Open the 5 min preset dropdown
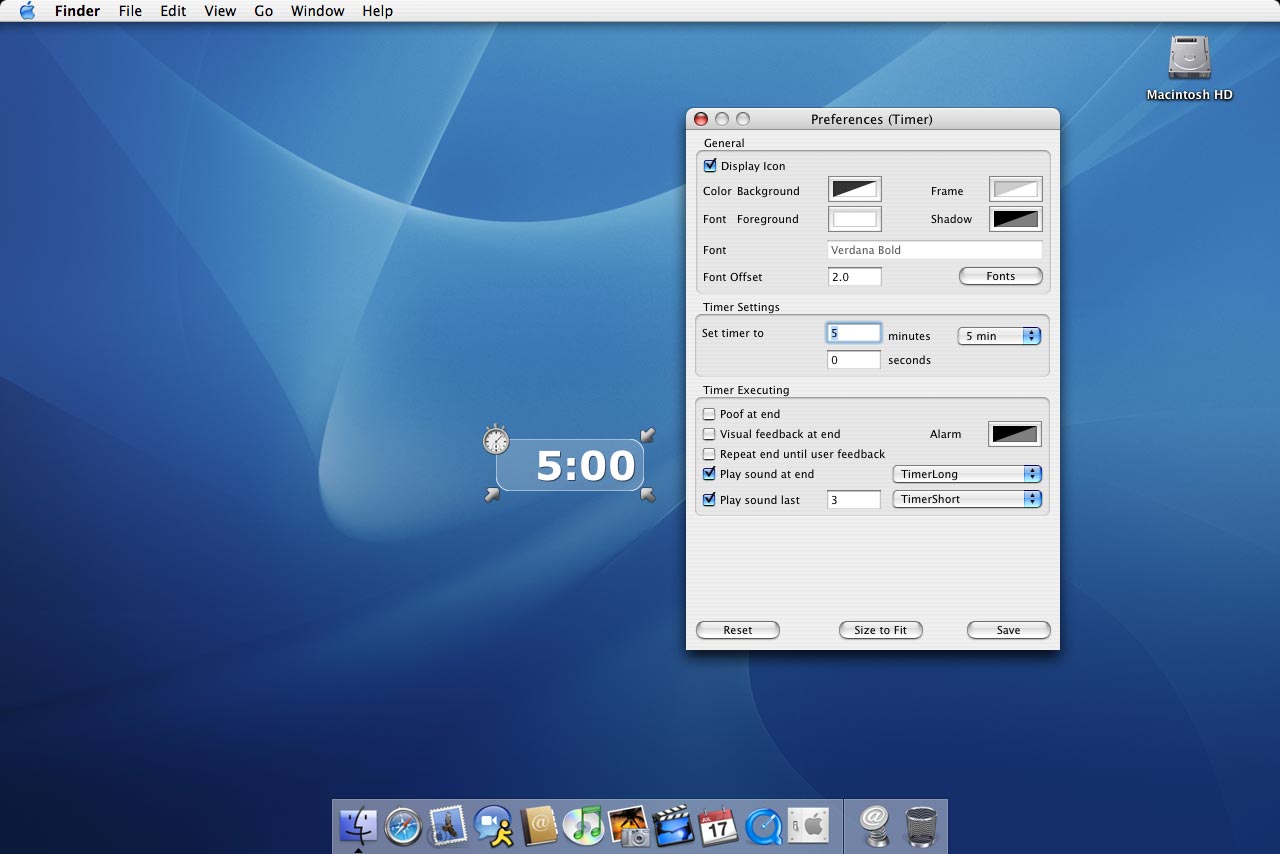The width and height of the screenshot is (1280, 854). pos(999,336)
